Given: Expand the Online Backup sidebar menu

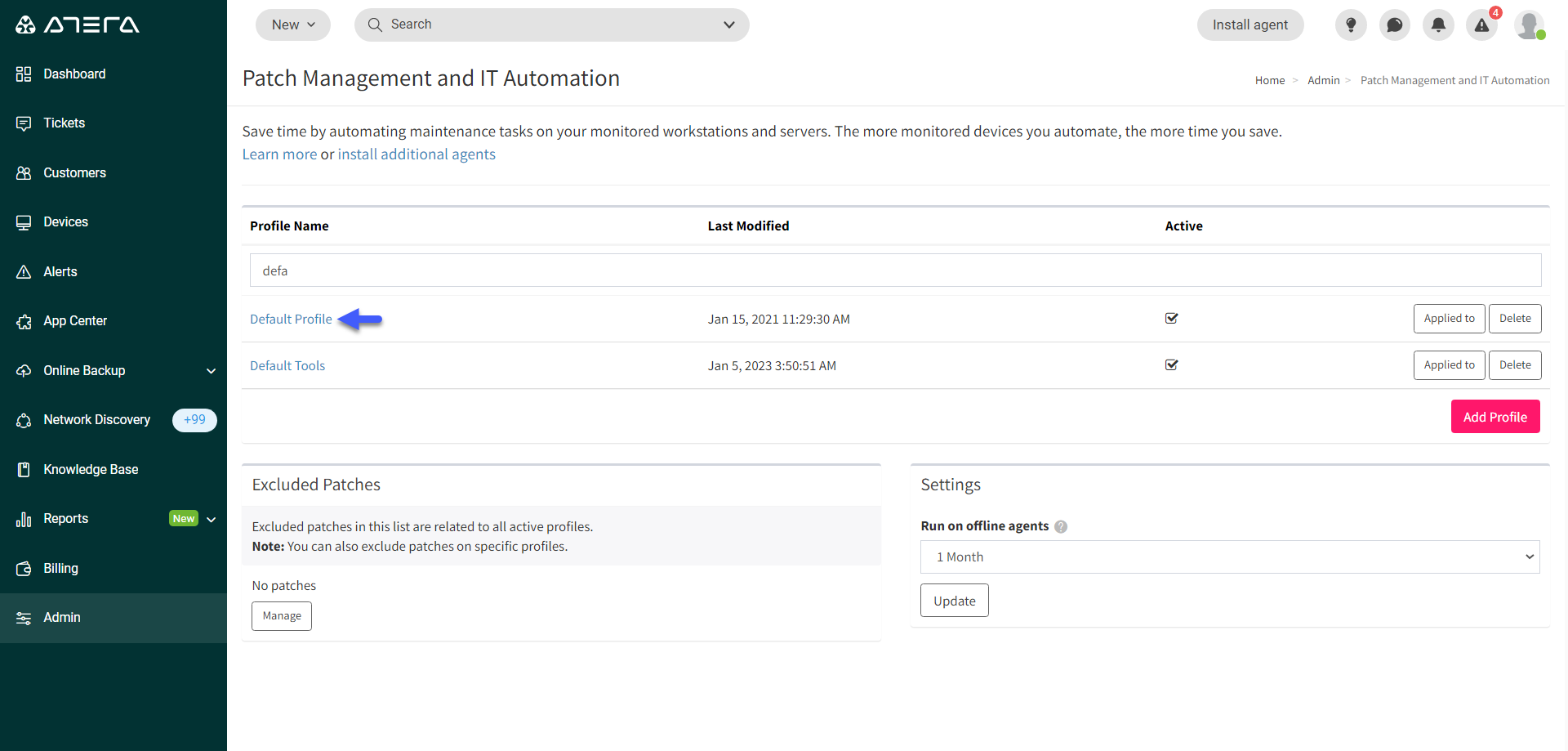Looking at the screenshot, I should click(211, 371).
